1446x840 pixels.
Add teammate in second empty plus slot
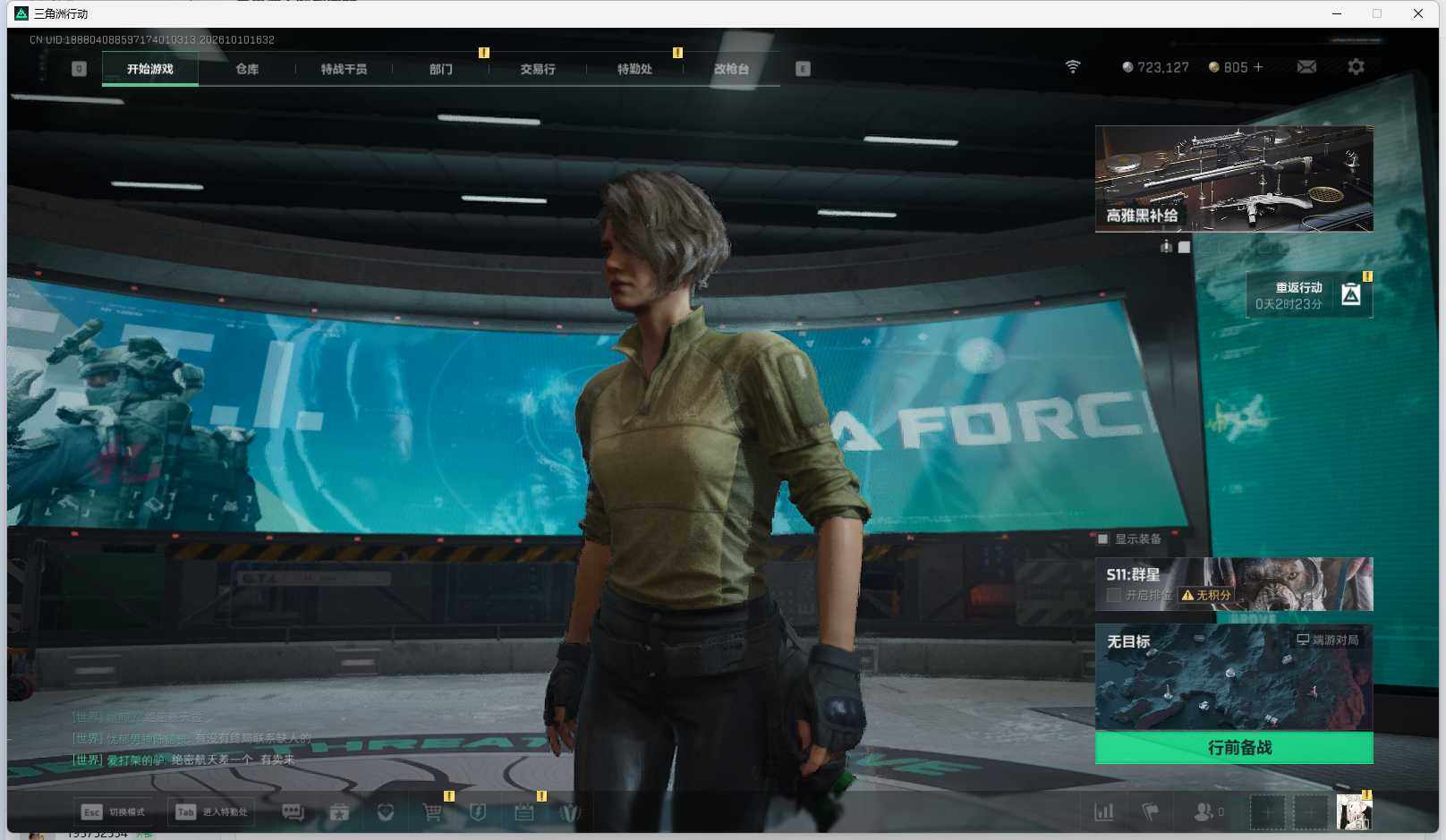[1310, 812]
